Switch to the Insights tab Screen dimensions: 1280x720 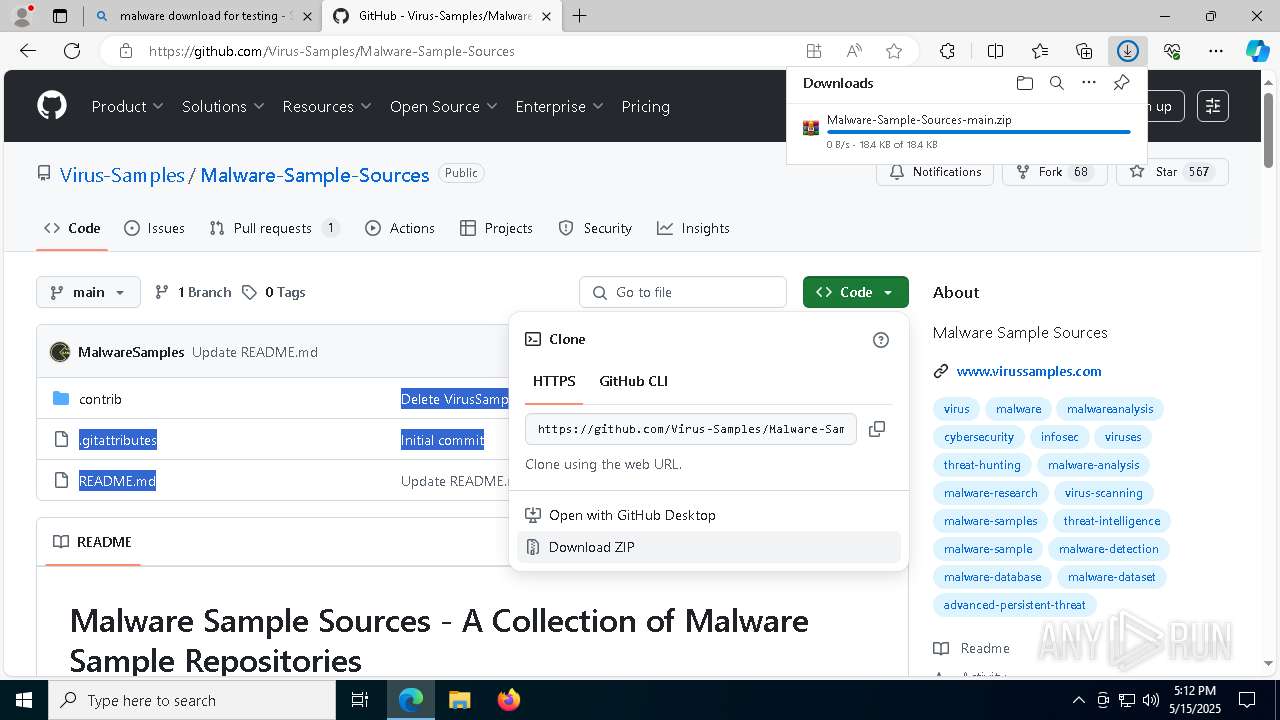[x=693, y=228]
